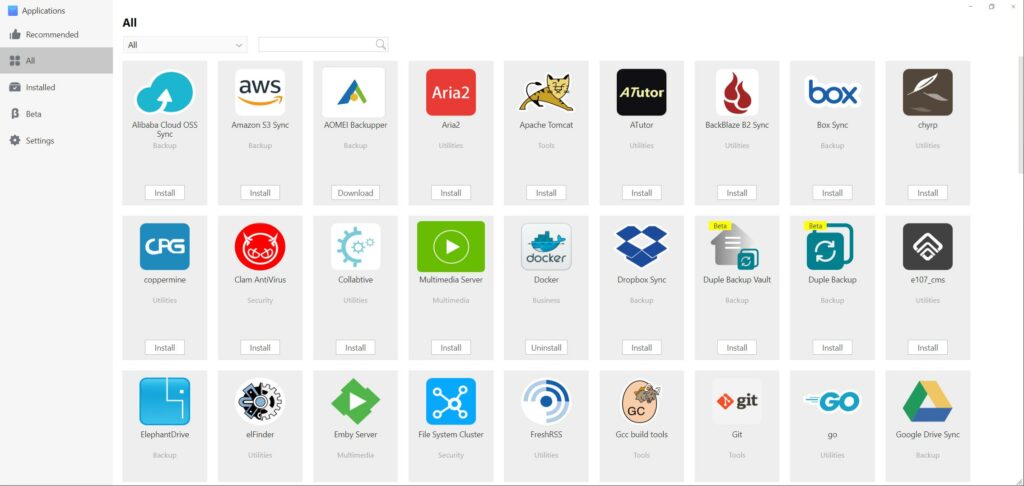
Task: Click the vertical scrollbar on the right
Action: click(x=1018, y=120)
